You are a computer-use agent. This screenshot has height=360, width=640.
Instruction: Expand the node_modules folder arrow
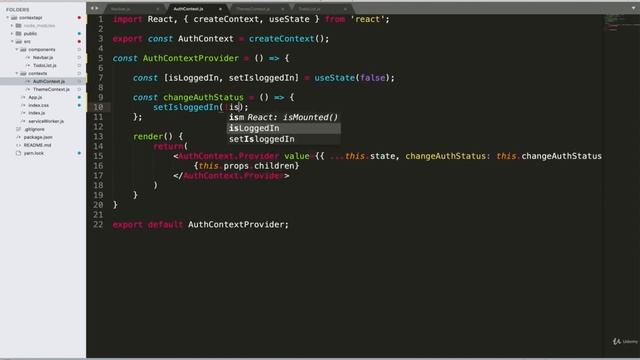pos(12,25)
